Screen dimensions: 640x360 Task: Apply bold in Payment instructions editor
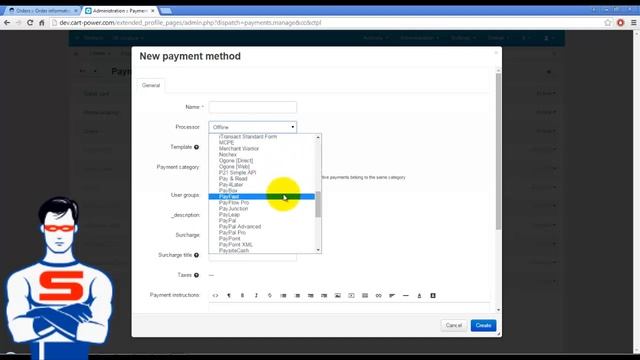[242, 296]
